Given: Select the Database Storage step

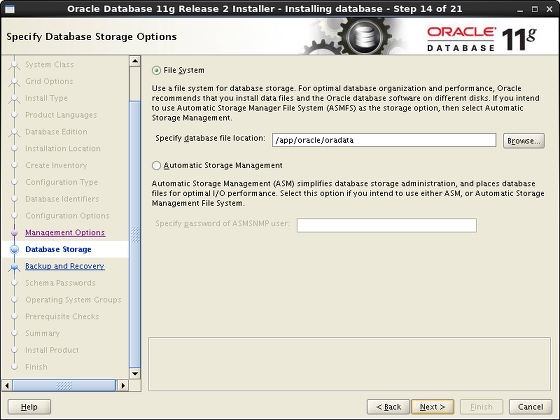Looking at the screenshot, I should pos(58,249).
